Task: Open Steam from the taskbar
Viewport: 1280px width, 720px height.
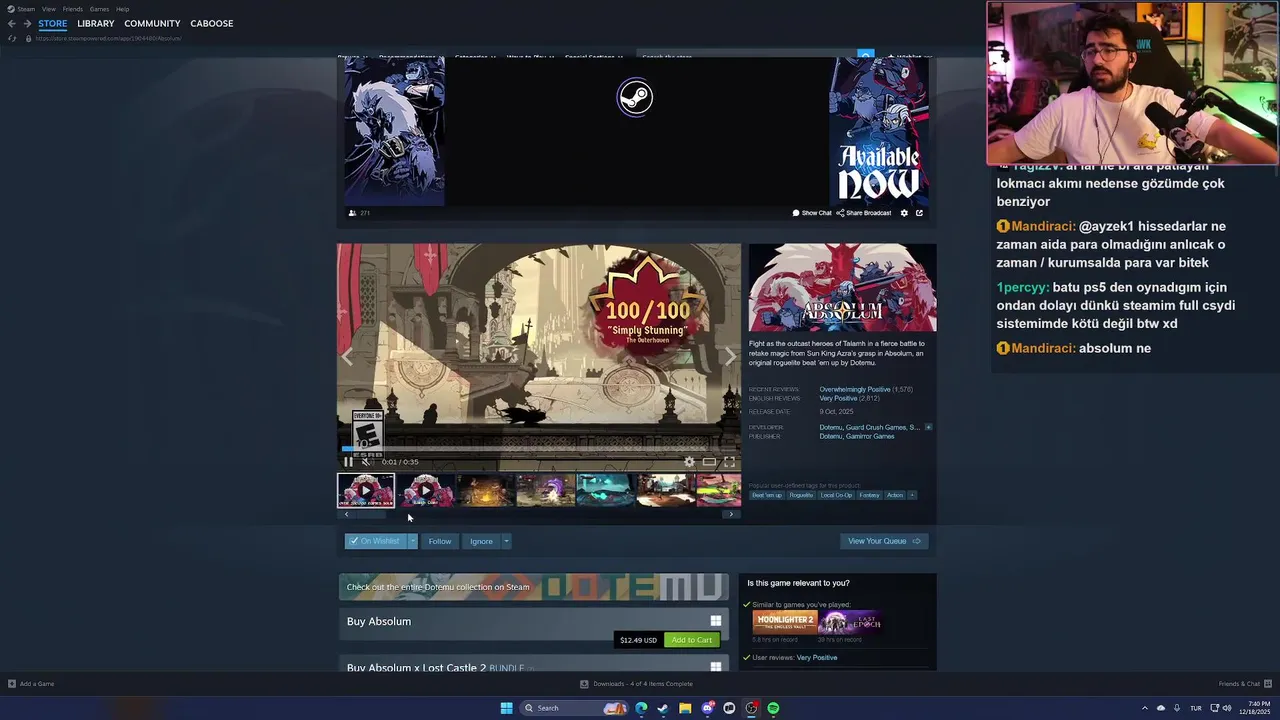Action: pyautogui.click(x=663, y=708)
